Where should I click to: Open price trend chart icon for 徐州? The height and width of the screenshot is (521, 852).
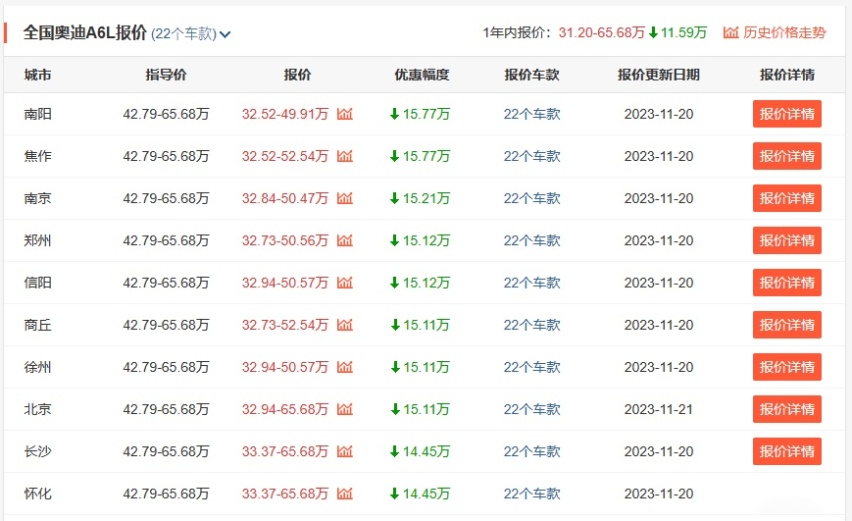[344, 367]
